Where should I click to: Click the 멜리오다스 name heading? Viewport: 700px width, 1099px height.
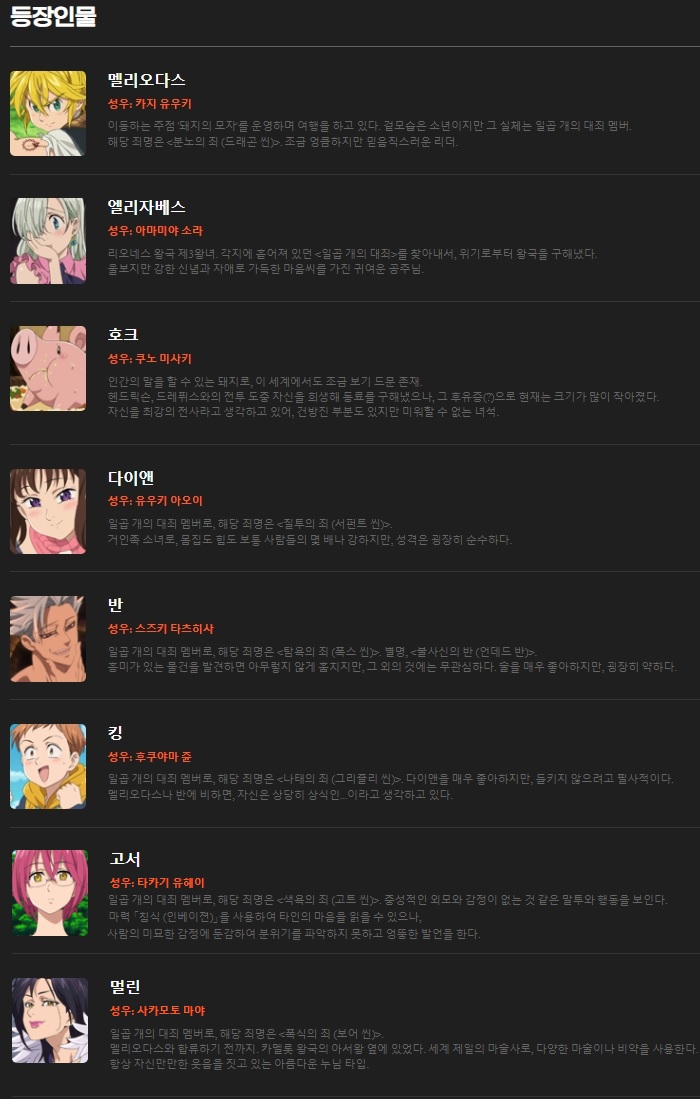point(146,80)
